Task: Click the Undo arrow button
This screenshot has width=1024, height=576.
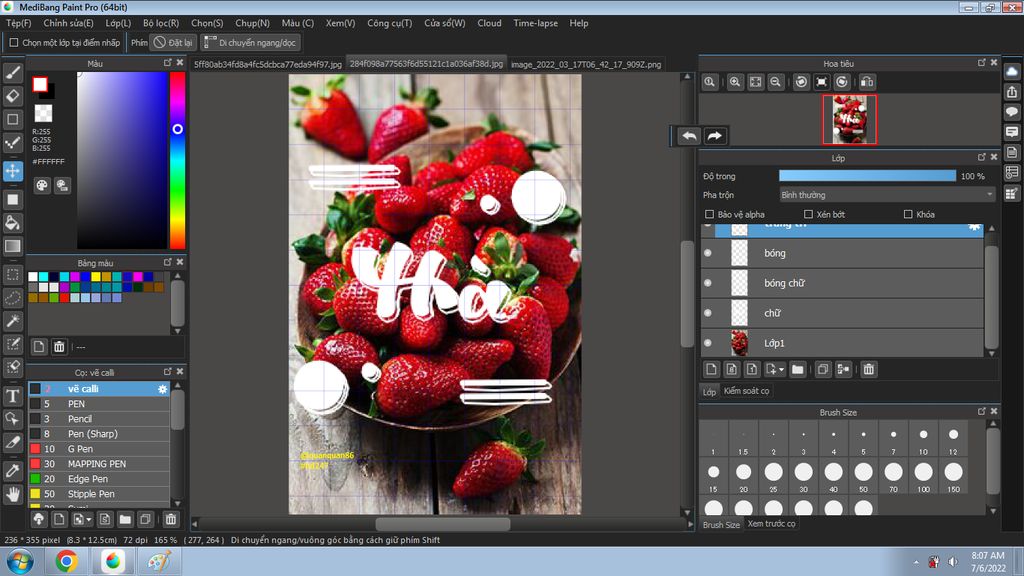Action: click(x=689, y=136)
